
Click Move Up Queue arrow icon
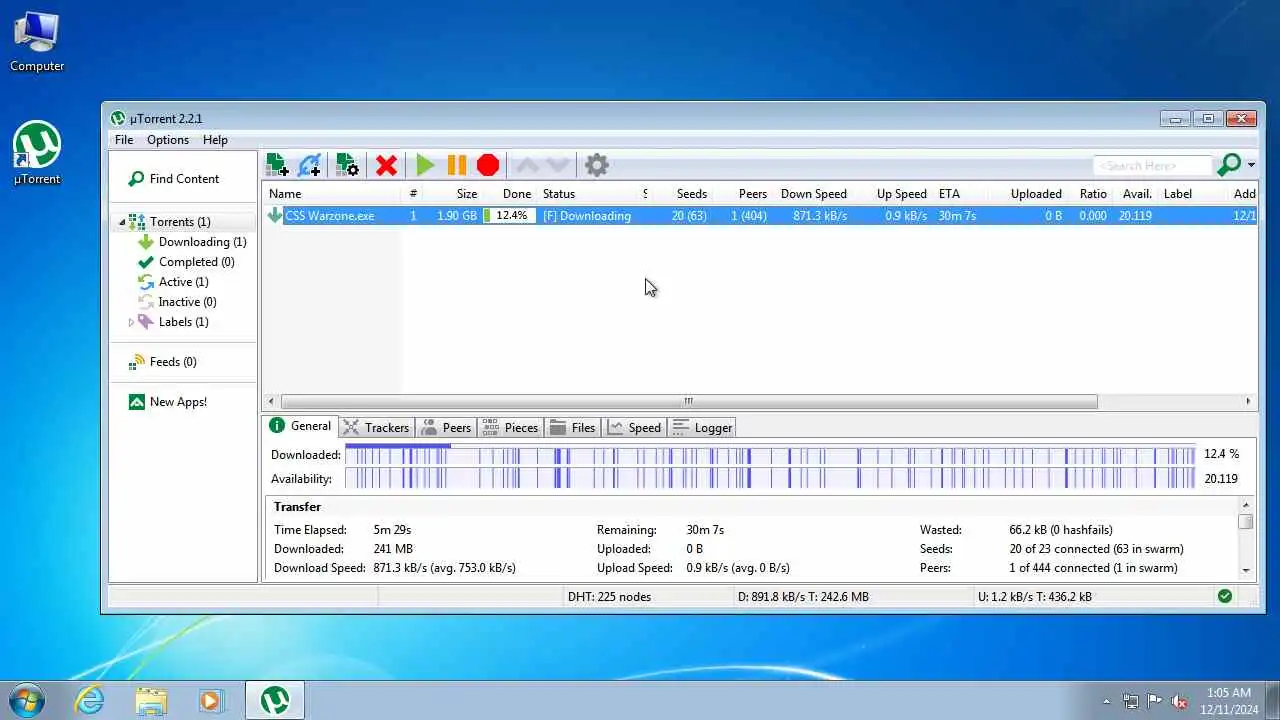(x=526, y=165)
